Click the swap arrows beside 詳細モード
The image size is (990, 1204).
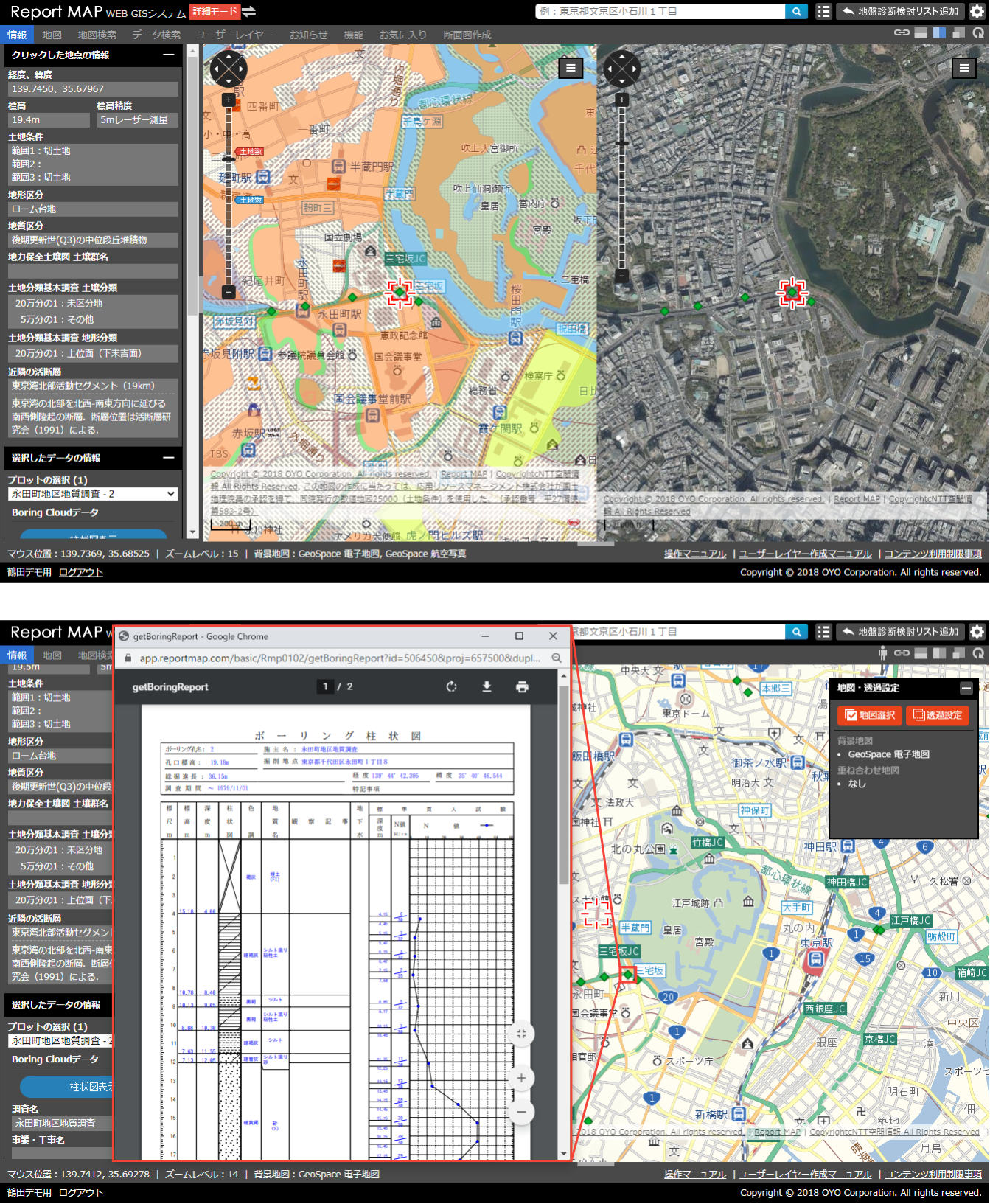click(249, 11)
